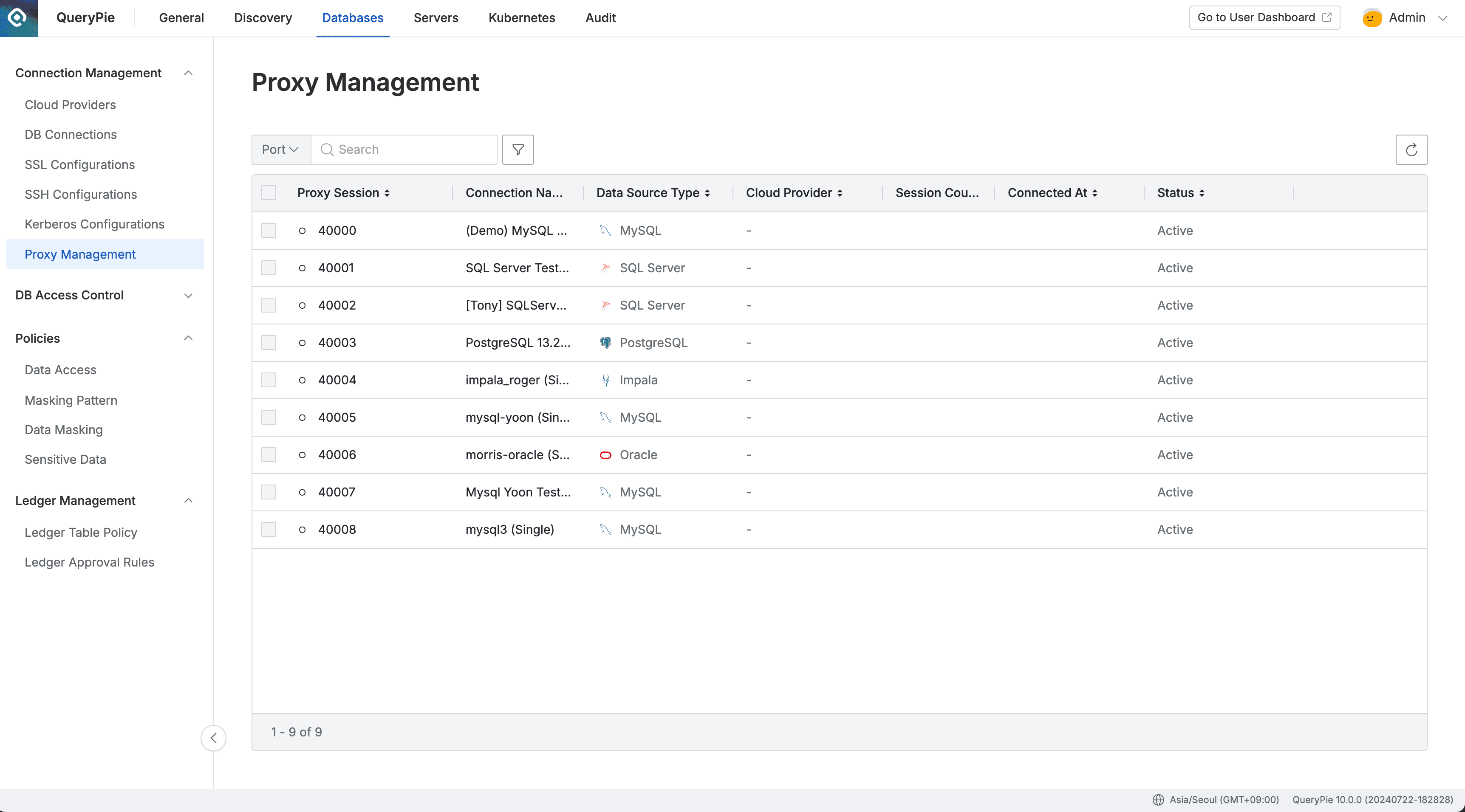1465x812 pixels.
Task: Expand the DB Access Control section
Action: 188,295
